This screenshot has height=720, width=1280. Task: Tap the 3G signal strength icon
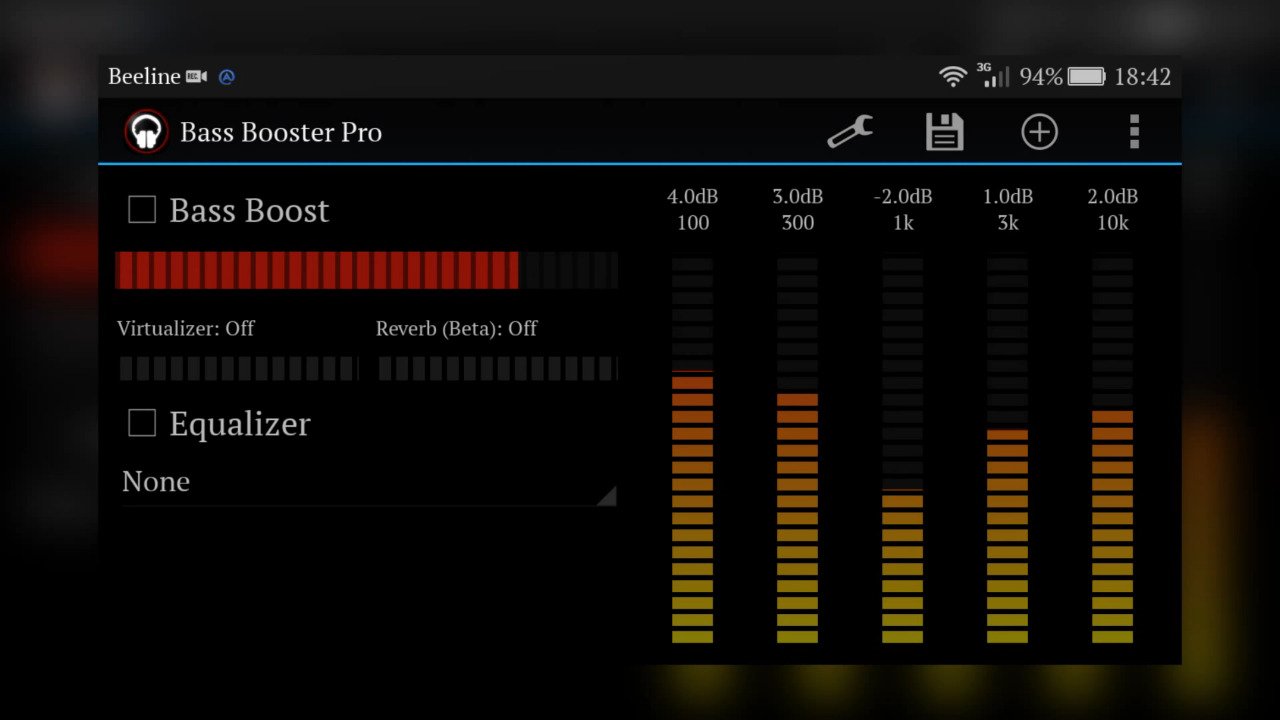993,76
